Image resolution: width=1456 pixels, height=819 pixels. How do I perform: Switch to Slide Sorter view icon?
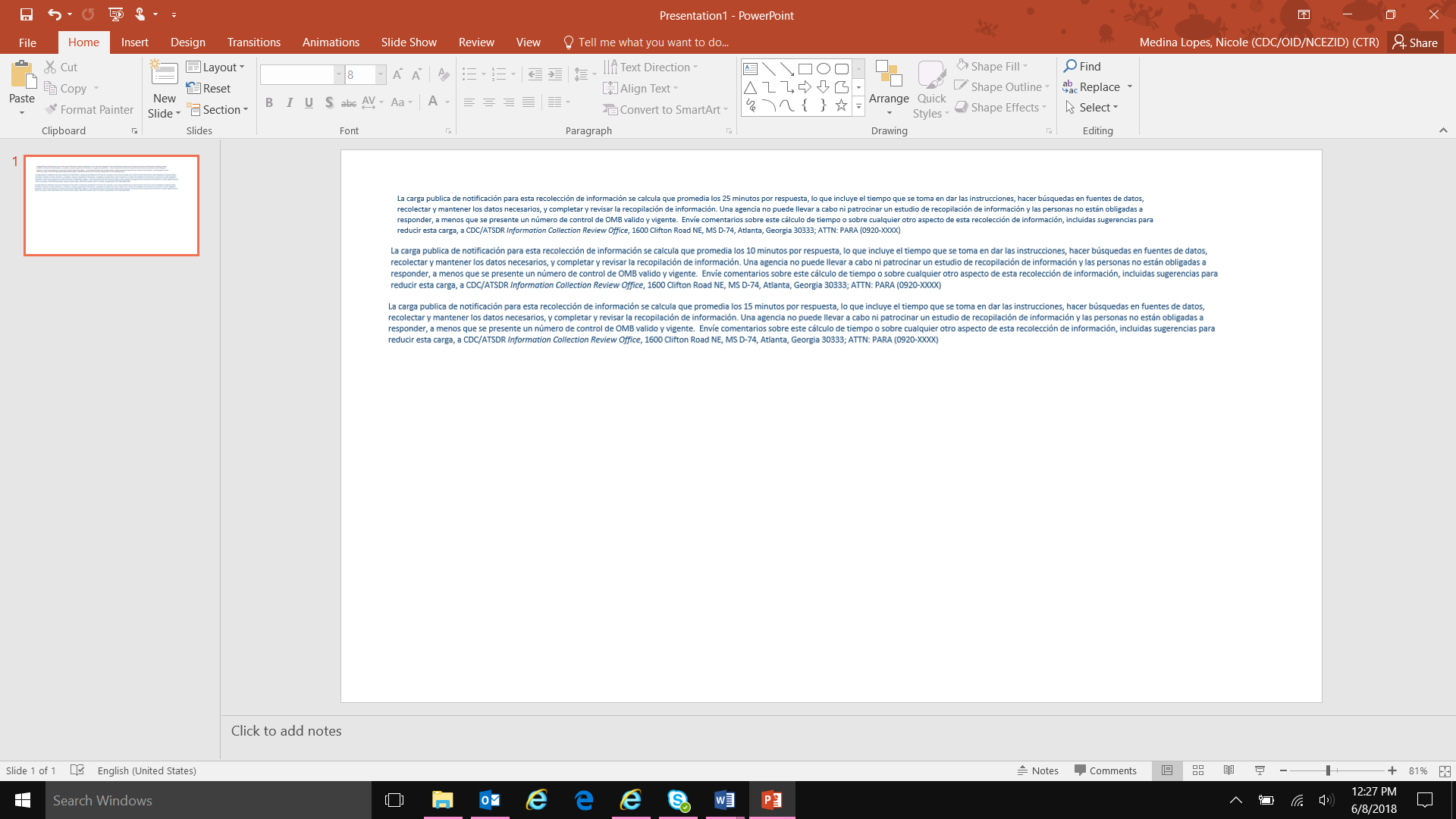point(1198,770)
